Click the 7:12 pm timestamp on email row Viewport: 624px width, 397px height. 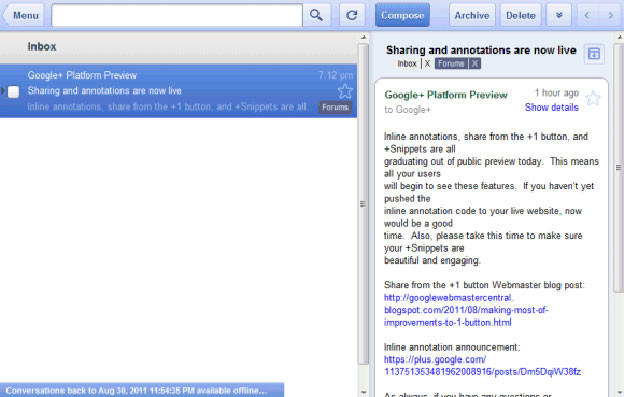(335, 76)
